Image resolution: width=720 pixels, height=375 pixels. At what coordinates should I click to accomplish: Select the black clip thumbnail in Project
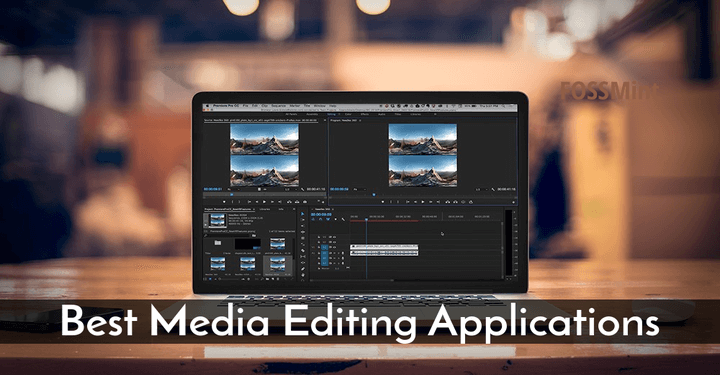point(248,244)
